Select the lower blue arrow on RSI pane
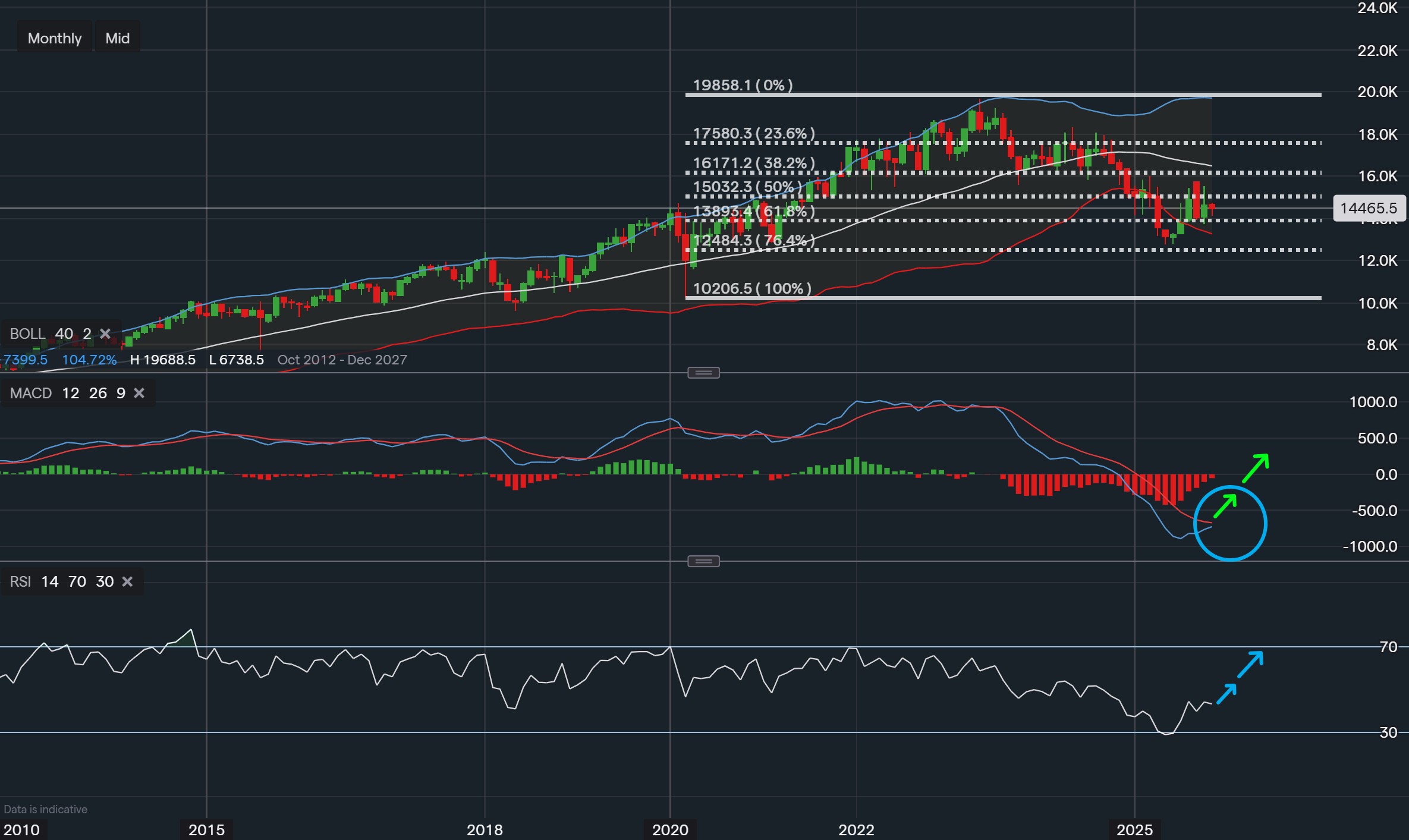 tap(1226, 694)
